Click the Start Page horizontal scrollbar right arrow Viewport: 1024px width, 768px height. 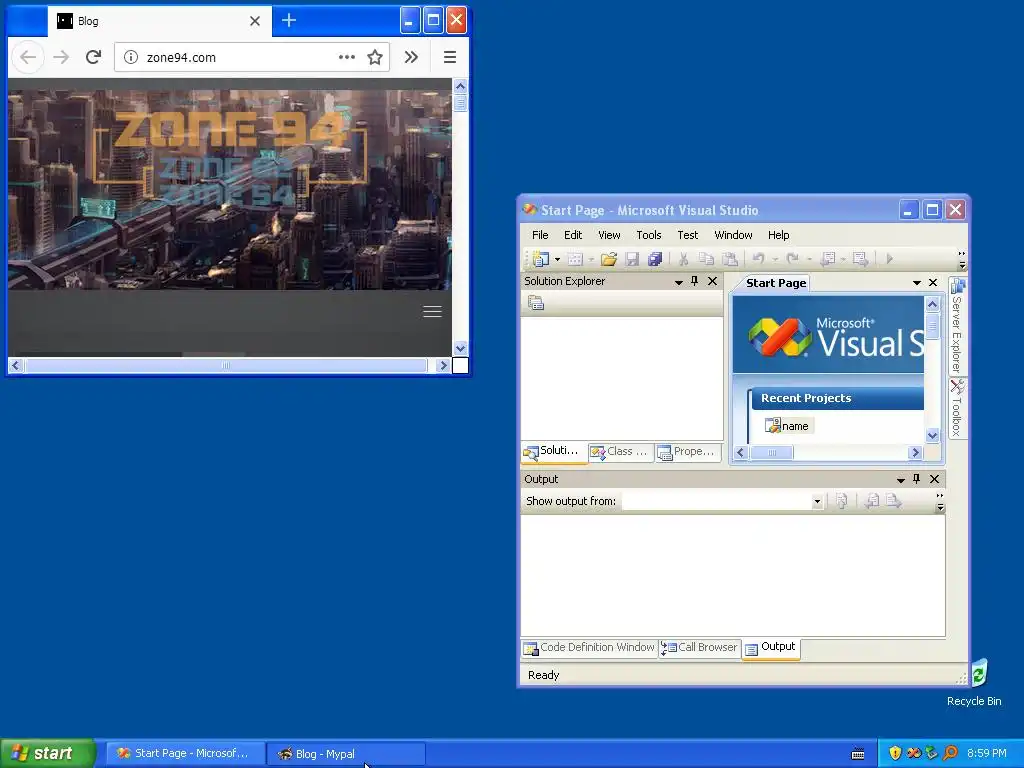point(915,453)
